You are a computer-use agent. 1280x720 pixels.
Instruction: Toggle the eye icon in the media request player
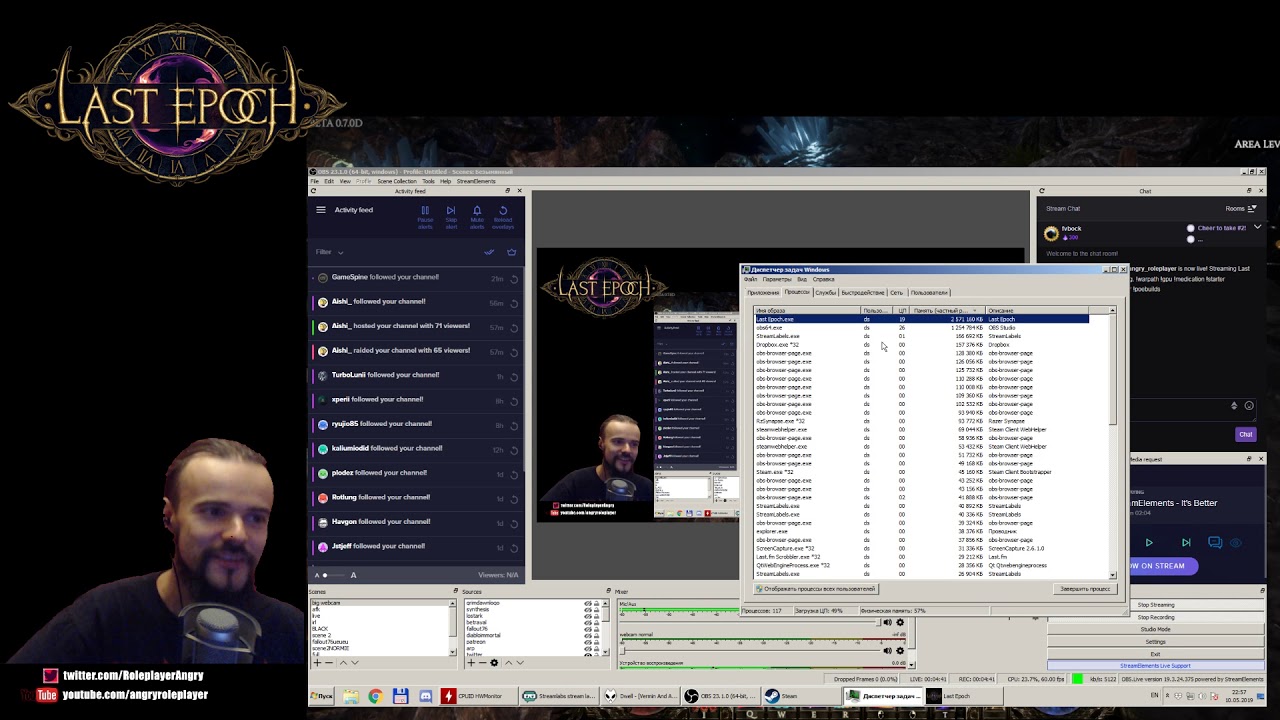point(1236,543)
